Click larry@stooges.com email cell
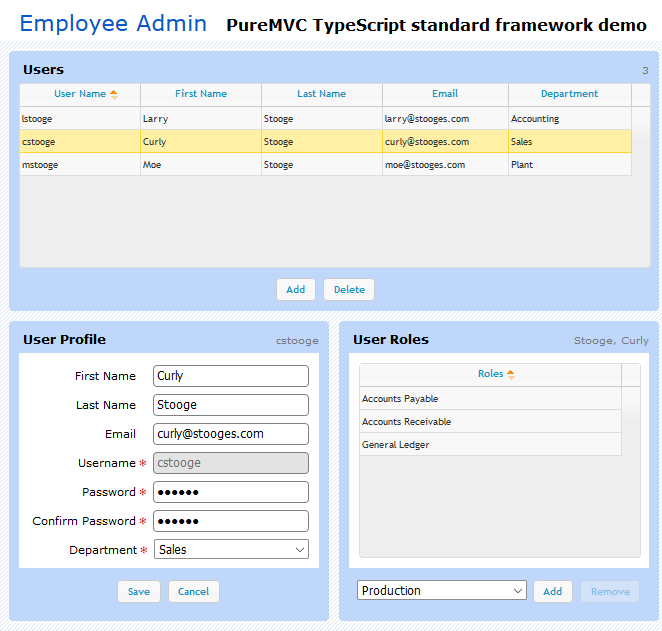 coord(445,119)
